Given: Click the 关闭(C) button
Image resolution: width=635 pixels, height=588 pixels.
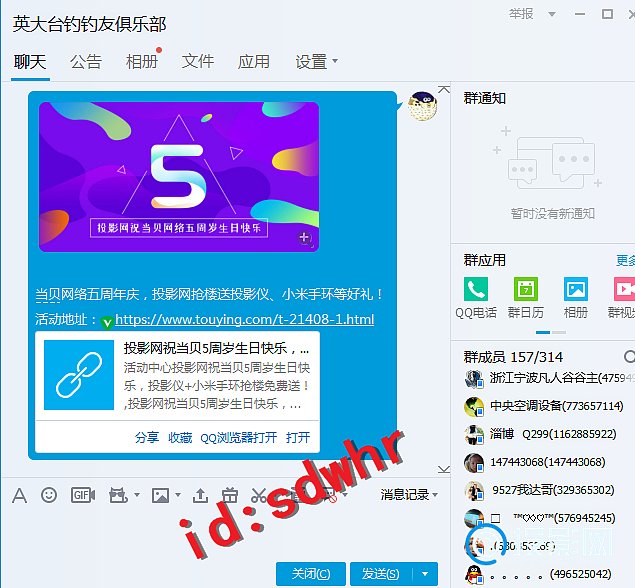Looking at the screenshot, I should coord(311,573).
